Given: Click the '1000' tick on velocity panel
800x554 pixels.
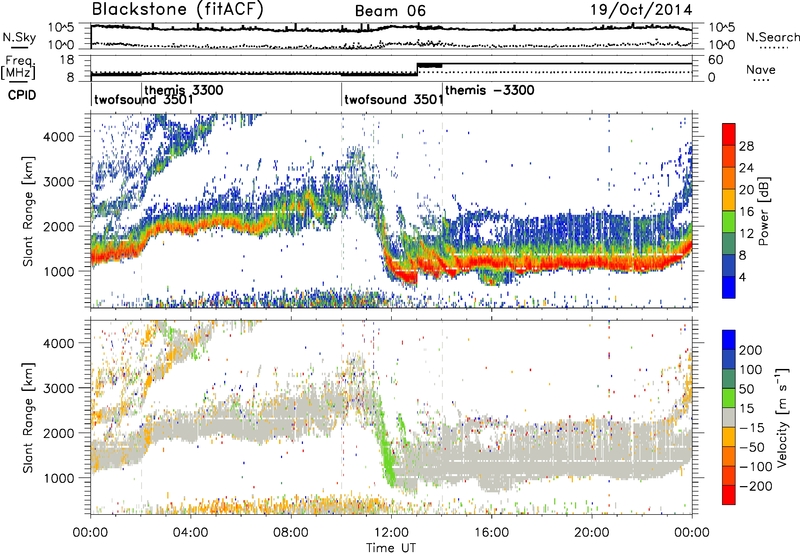Looking at the screenshot, I should tap(58, 478).
